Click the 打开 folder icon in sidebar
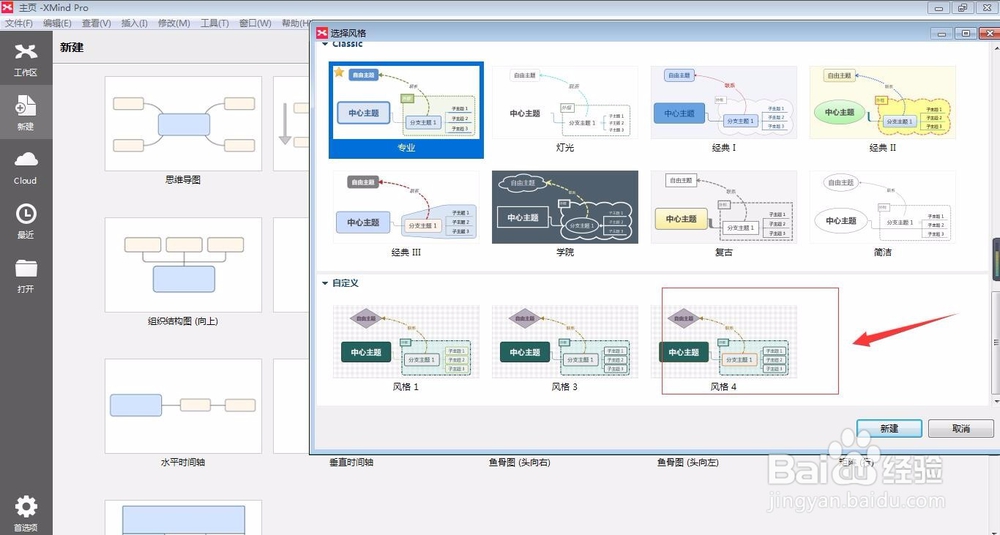This screenshot has height=535, width=1000. [26, 275]
